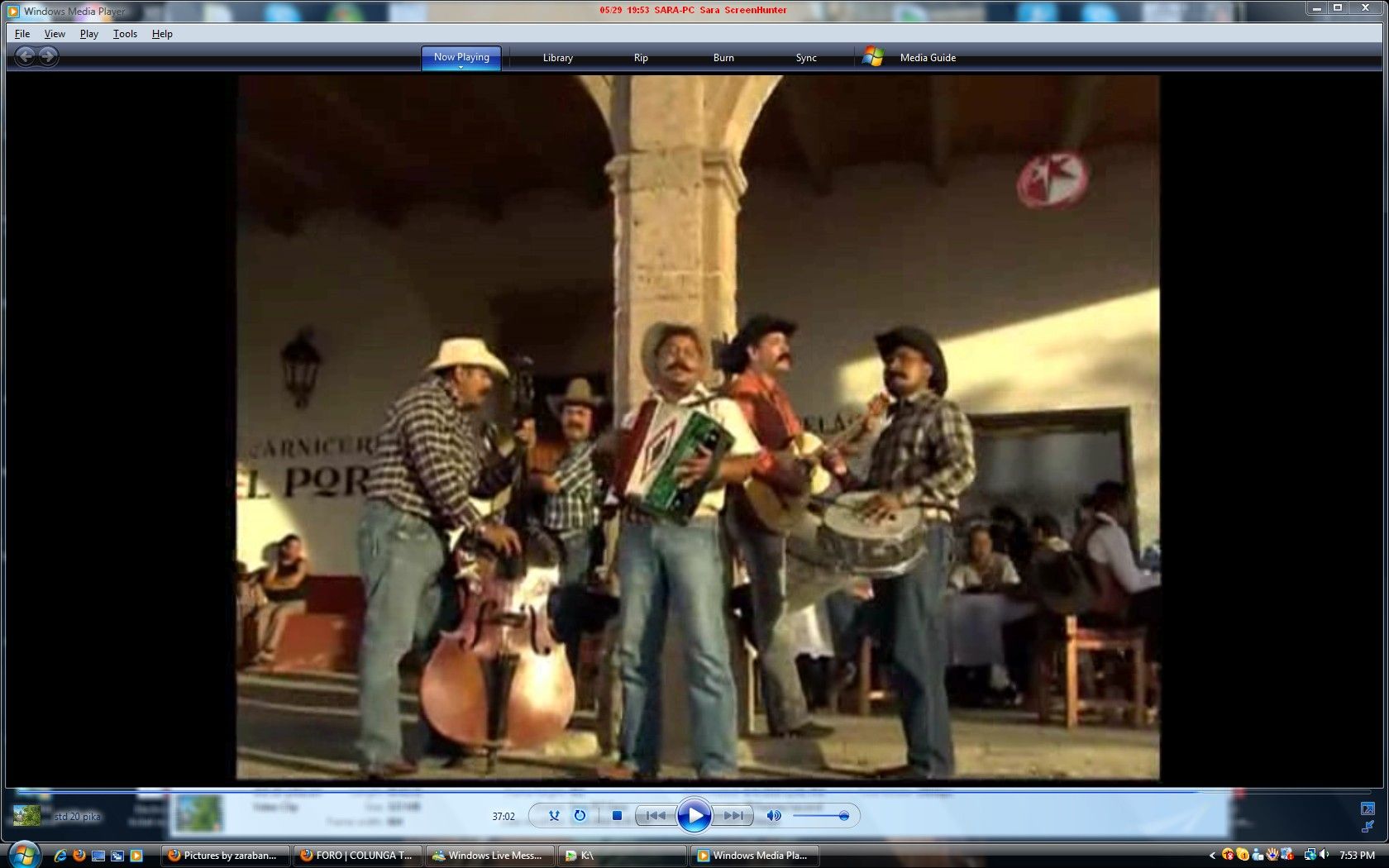This screenshot has width=1389, height=868.
Task: Open the Tools menu
Action: [125, 34]
